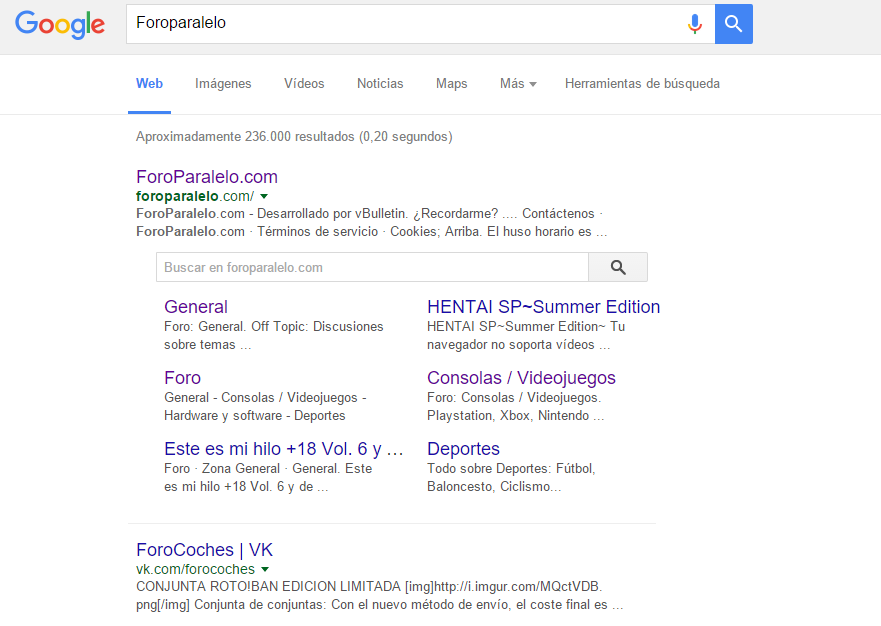Open the HENTAI SP~Summer Edition sitelink
This screenshot has width=881, height=626.
click(543, 307)
